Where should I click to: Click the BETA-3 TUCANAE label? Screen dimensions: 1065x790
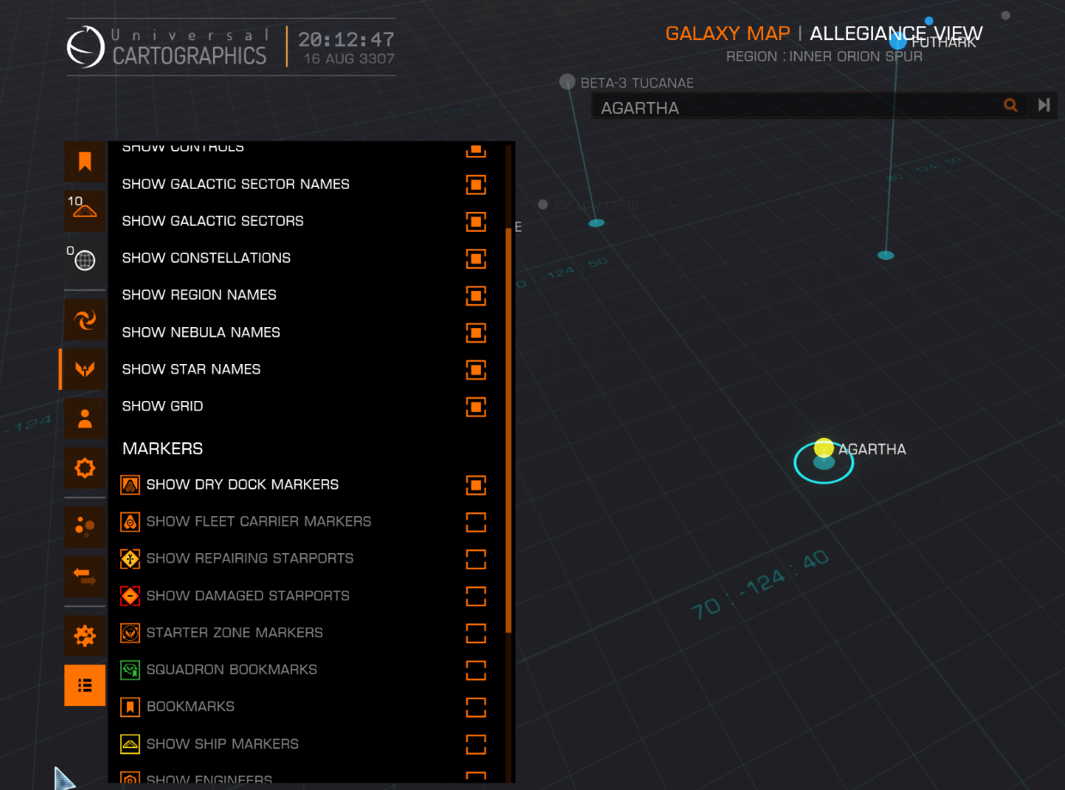click(x=637, y=83)
